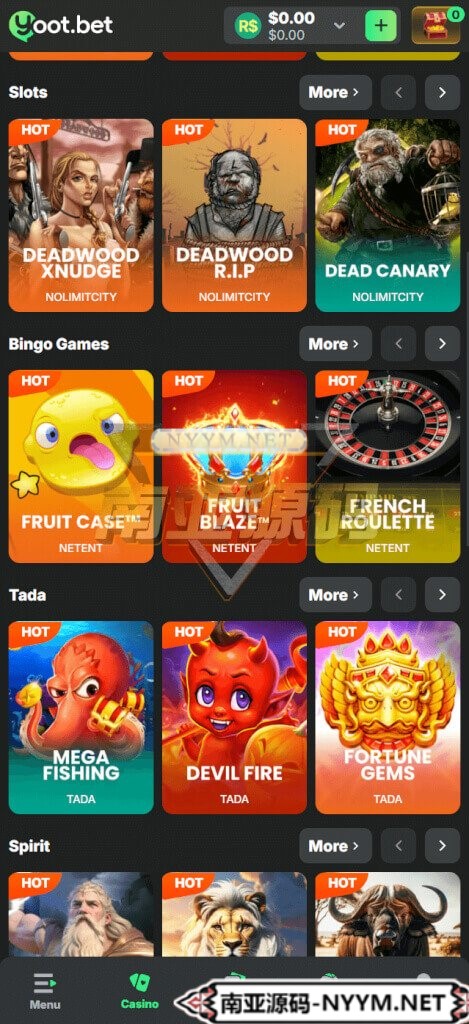Screen dimensions: 469x1024
Task: Open More in the Slots section
Action: click(335, 93)
